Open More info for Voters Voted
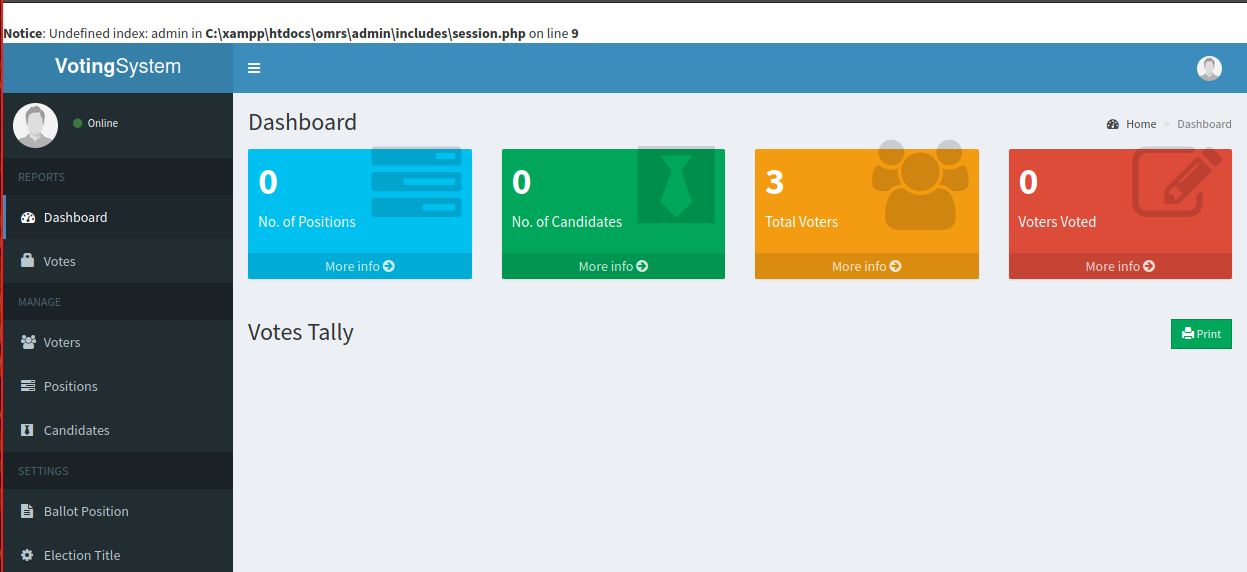This screenshot has height=572, width=1247. tap(1120, 266)
